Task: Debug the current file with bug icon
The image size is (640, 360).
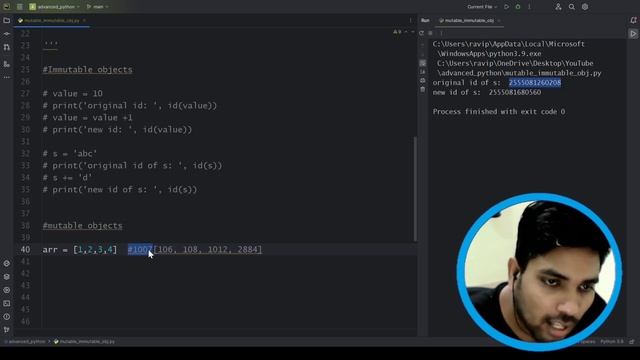Action: [x=518, y=7]
